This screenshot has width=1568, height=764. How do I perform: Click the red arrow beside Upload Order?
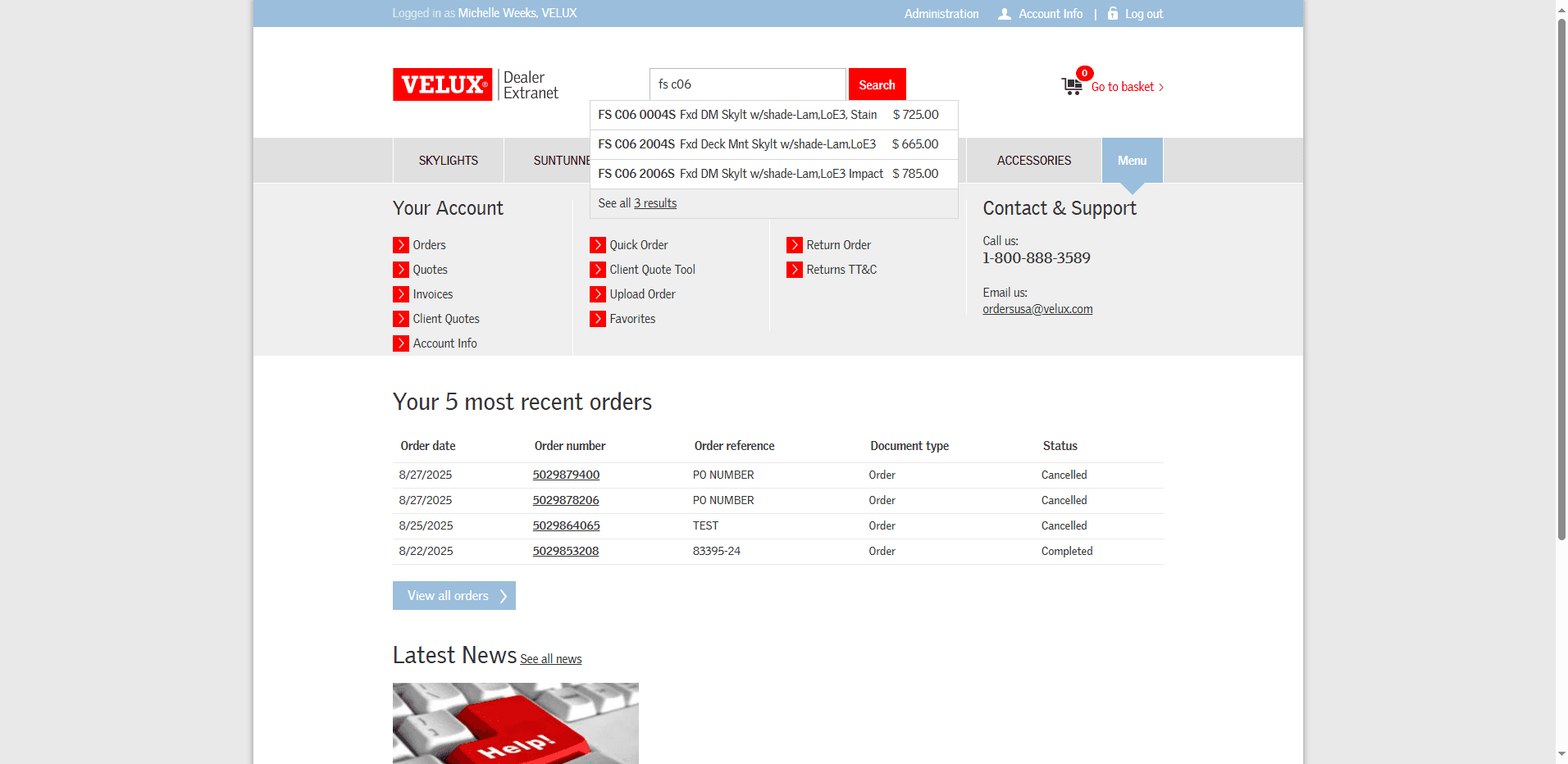coord(598,294)
